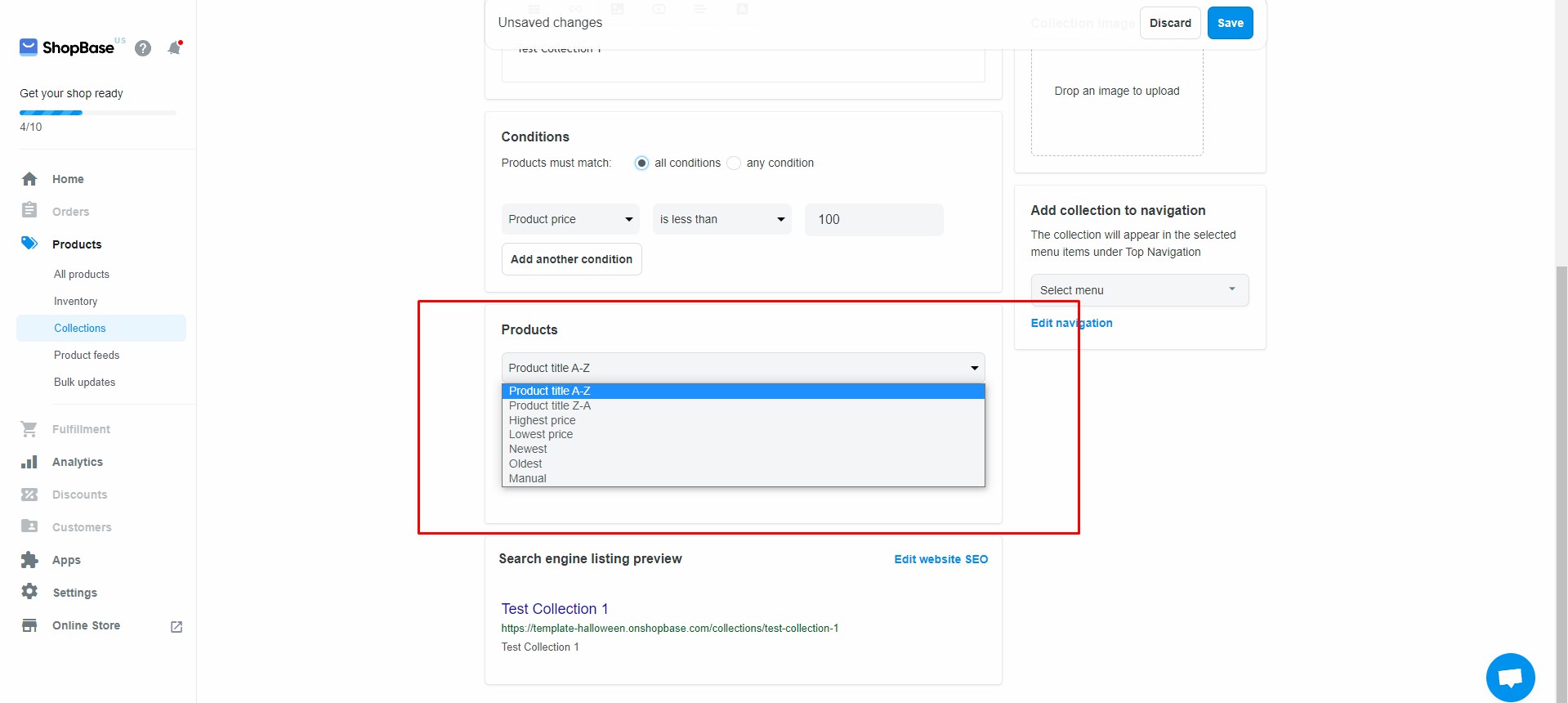Screen dimensions: 1568x703
Task: Choose "Manual" in the sort list
Action: [528, 478]
